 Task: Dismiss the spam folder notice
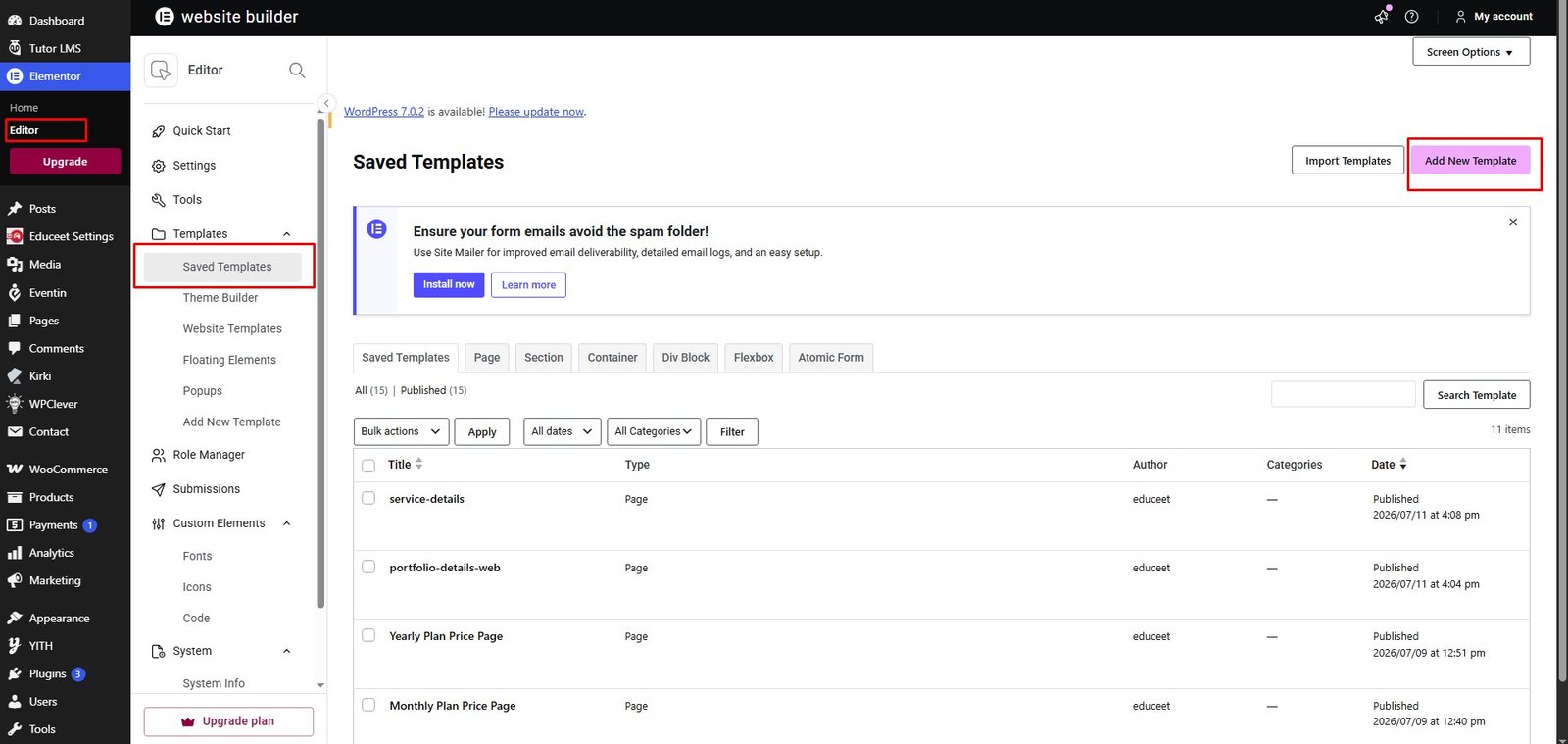click(x=1513, y=223)
